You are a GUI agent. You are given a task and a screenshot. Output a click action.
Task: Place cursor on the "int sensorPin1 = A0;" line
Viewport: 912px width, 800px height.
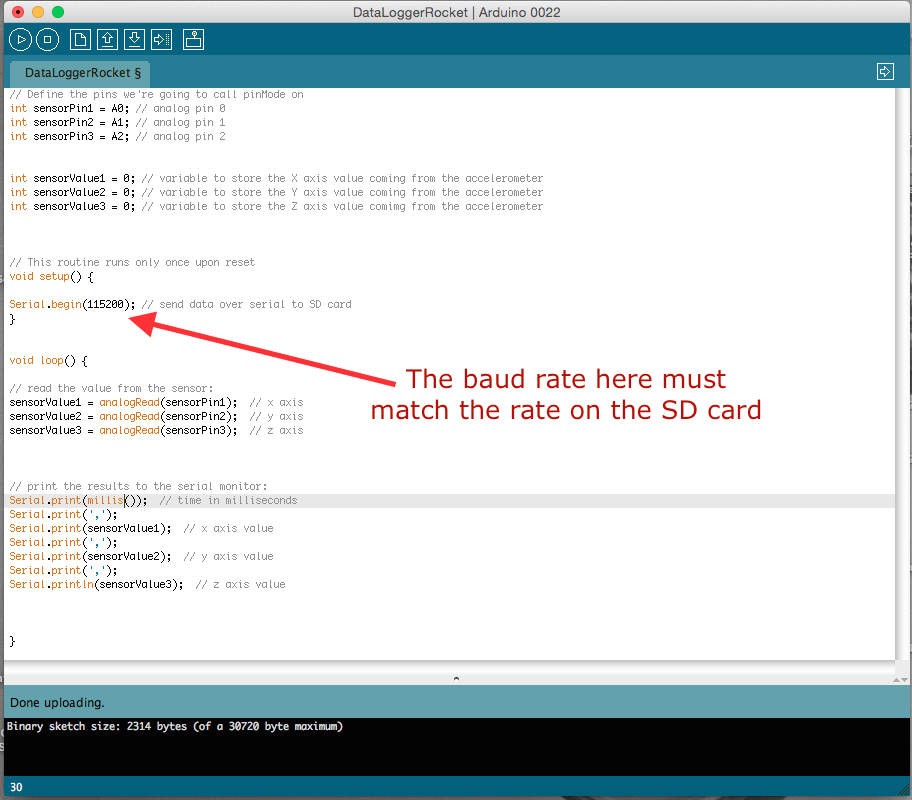coord(69,108)
